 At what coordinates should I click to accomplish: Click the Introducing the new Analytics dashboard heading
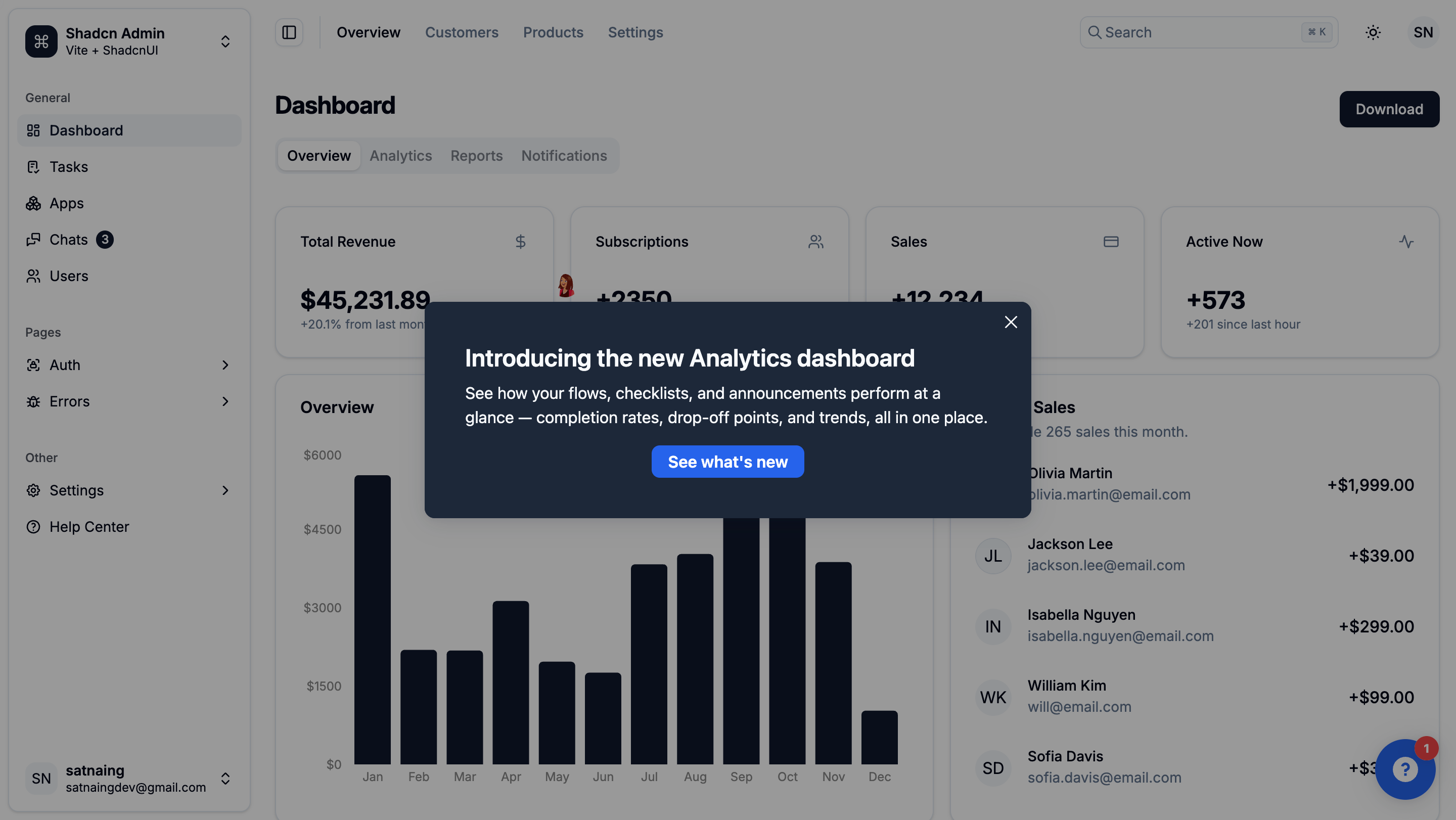(x=690, y=358)
